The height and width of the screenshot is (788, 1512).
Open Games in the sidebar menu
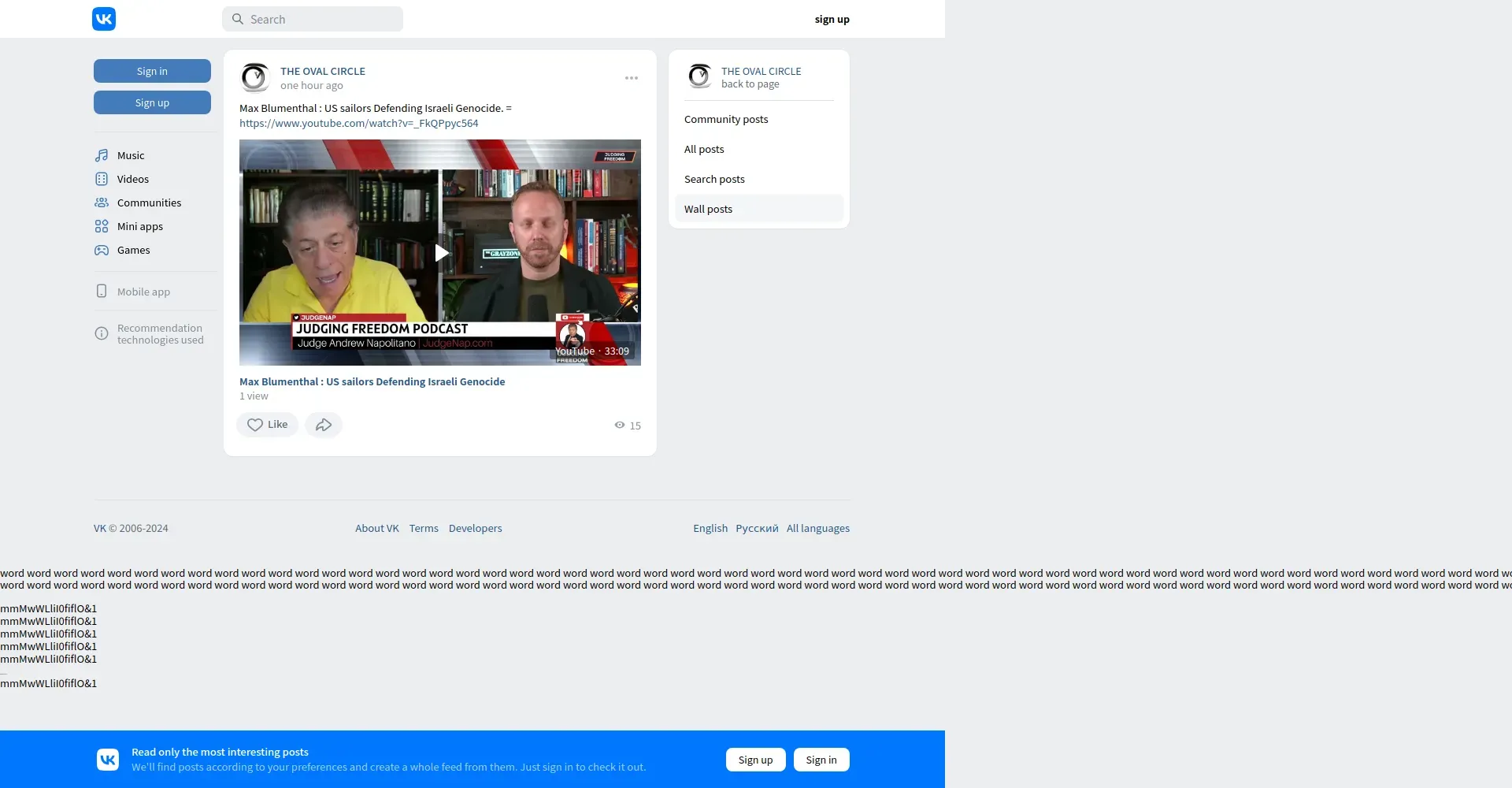click(134, 250)
